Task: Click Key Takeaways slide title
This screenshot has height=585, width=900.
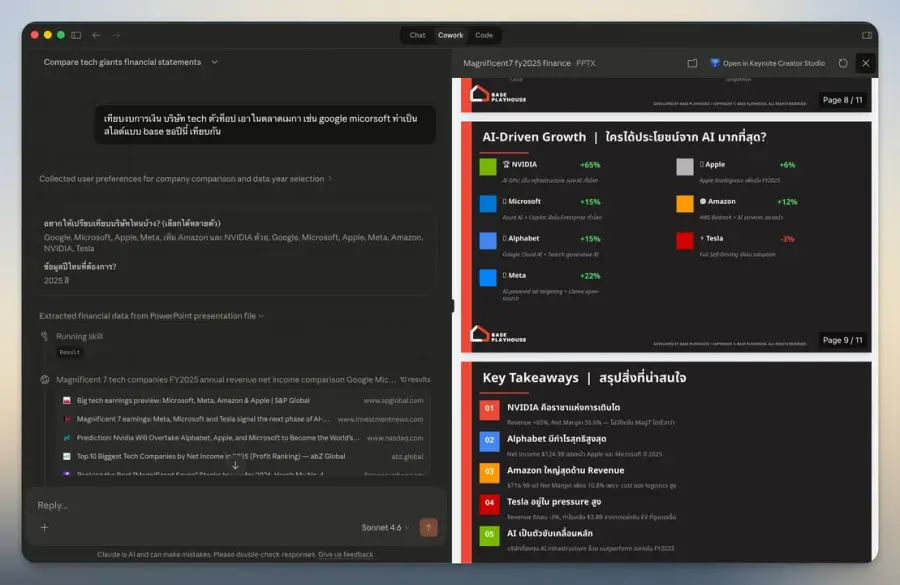Action: point(584,378)
